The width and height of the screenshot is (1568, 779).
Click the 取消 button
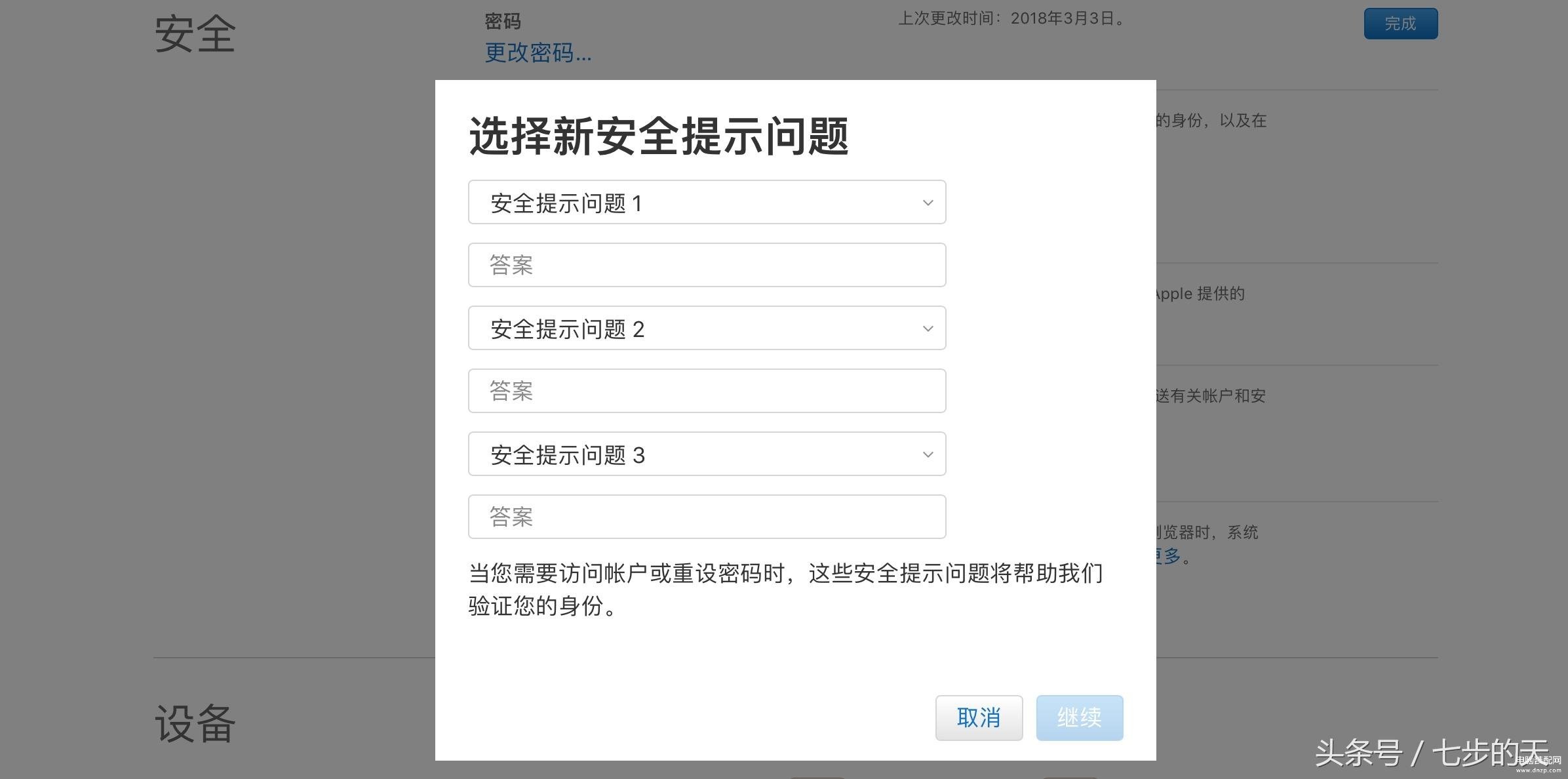pos(979,718)
